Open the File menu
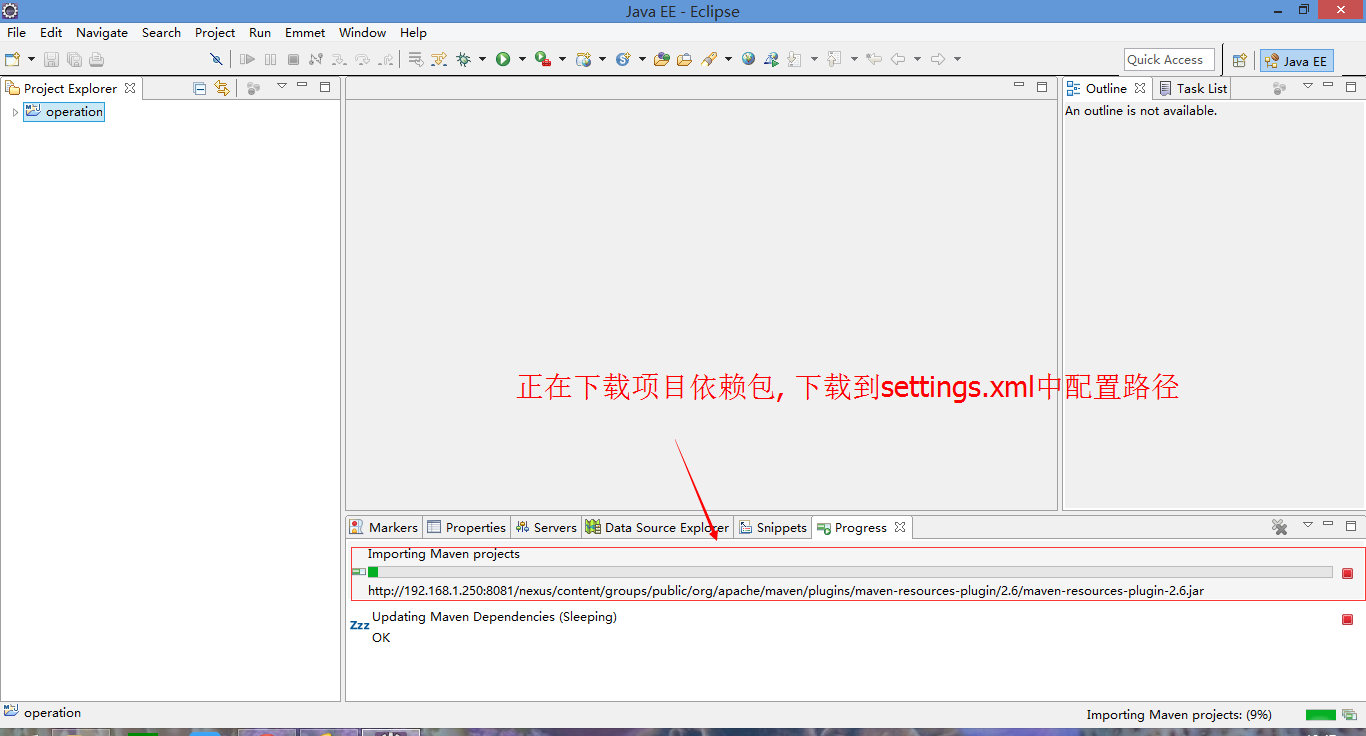The height and width of the screenshot is (736, 1366). (x=17, y=33)
